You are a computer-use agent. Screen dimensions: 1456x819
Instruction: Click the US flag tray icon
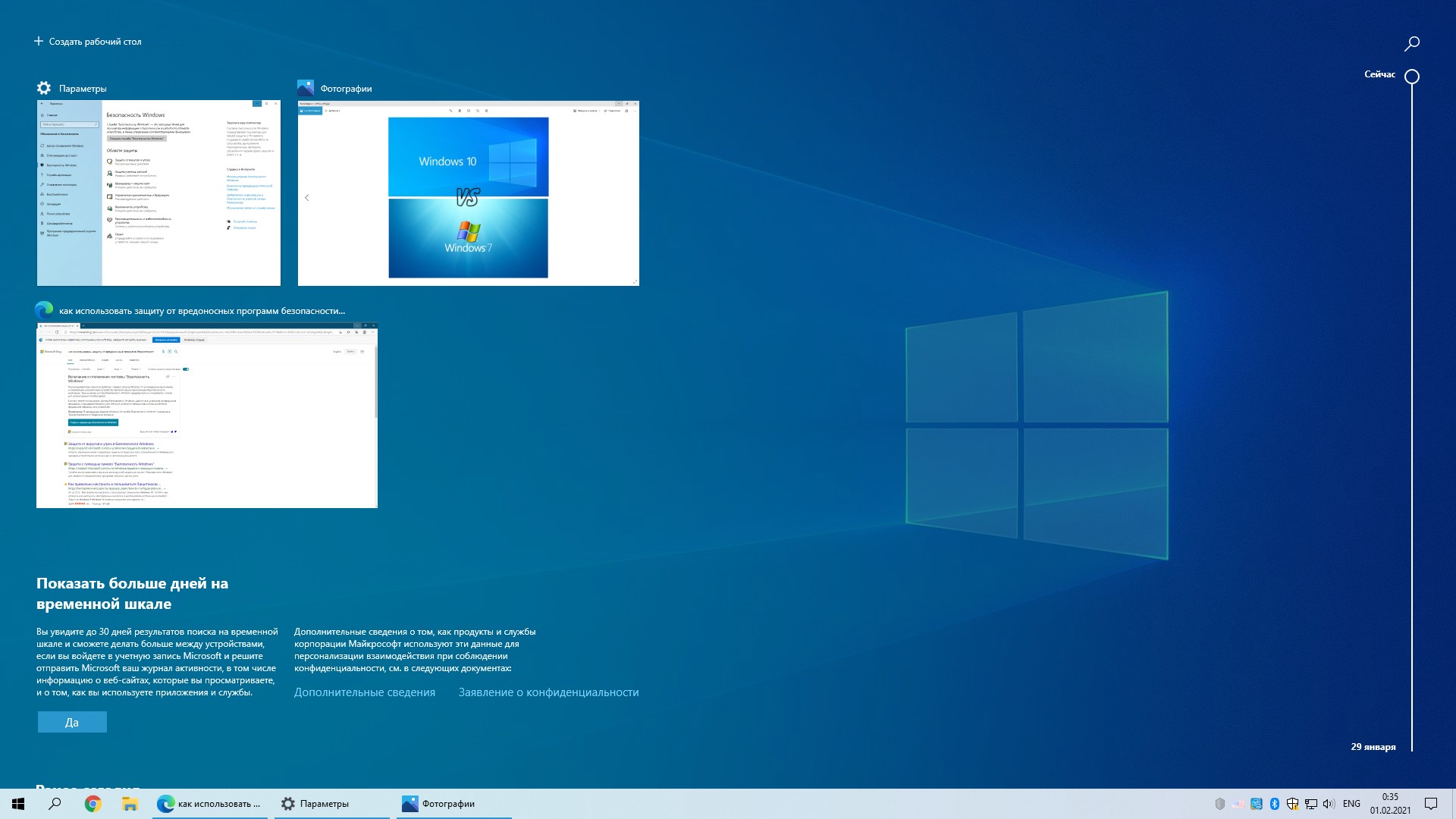[x=1238, y=804]
